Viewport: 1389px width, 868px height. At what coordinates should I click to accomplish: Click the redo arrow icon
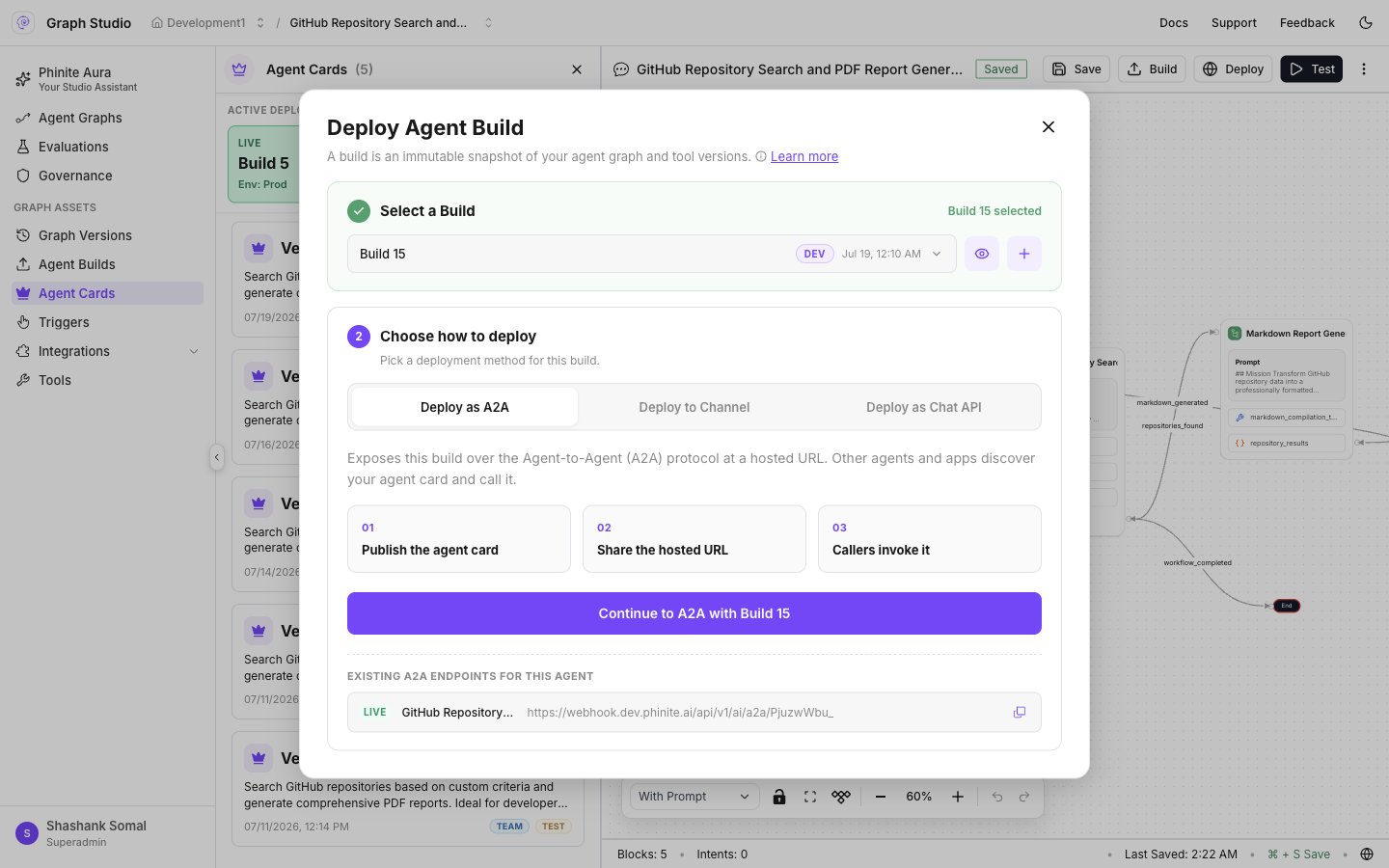click(1024, 797)
